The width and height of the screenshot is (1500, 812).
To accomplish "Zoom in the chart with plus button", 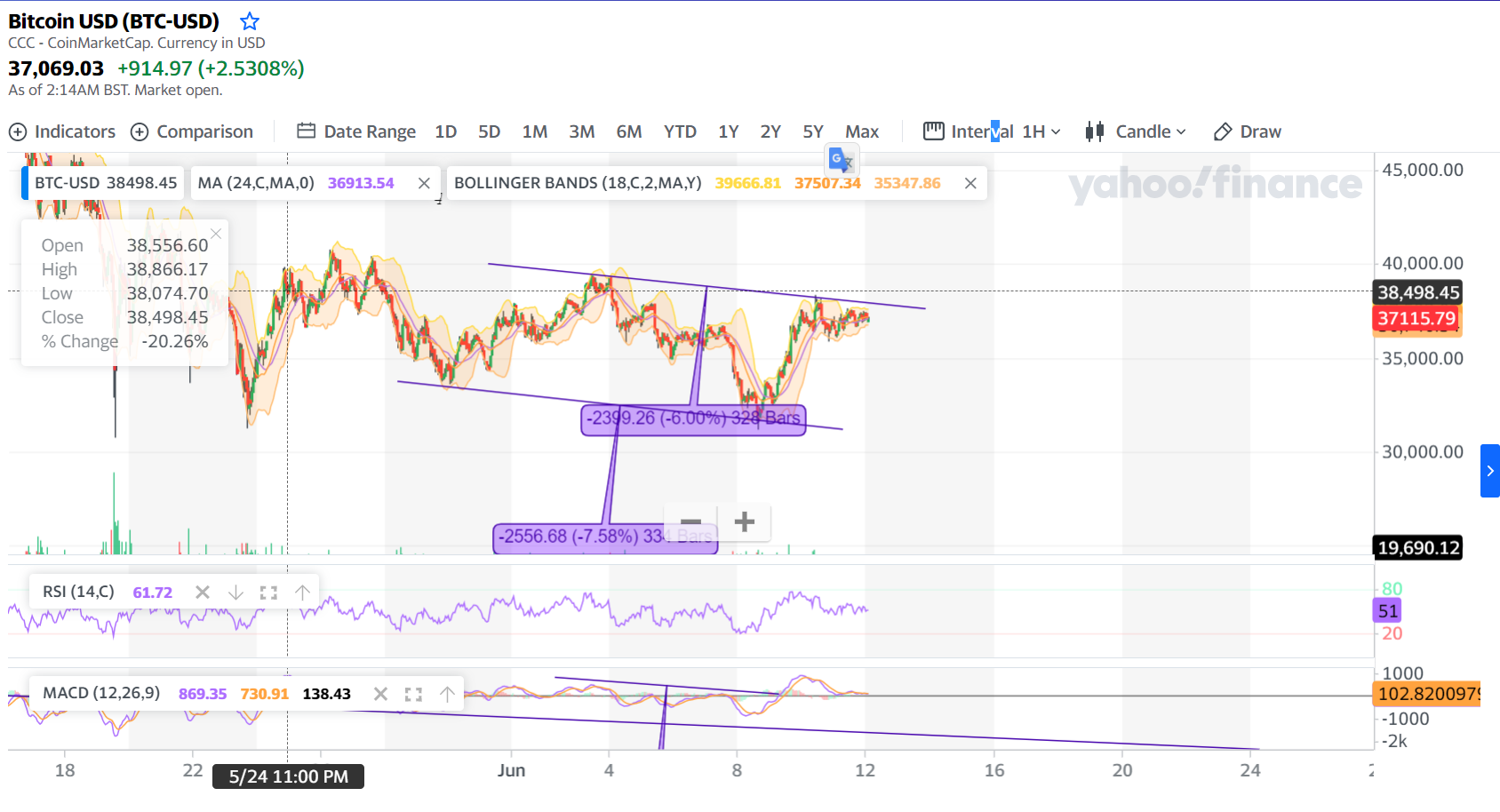I will (744, 521).
